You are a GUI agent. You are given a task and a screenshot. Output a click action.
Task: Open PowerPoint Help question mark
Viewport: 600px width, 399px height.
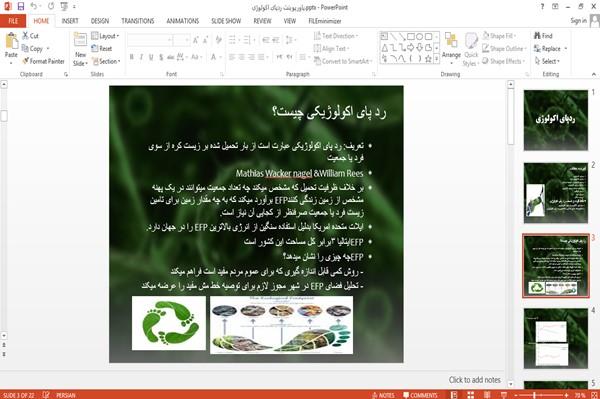[x=542, y=7]
